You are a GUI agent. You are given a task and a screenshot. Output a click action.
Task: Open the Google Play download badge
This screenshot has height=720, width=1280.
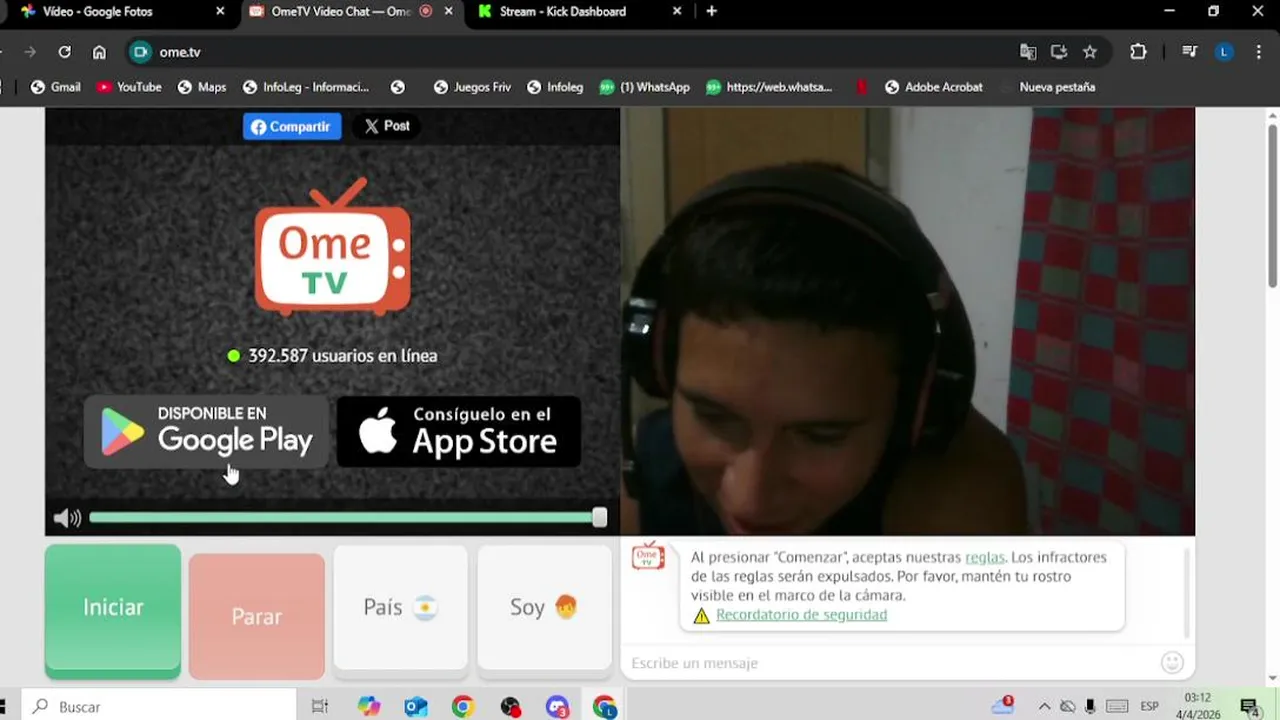(206, 431)
